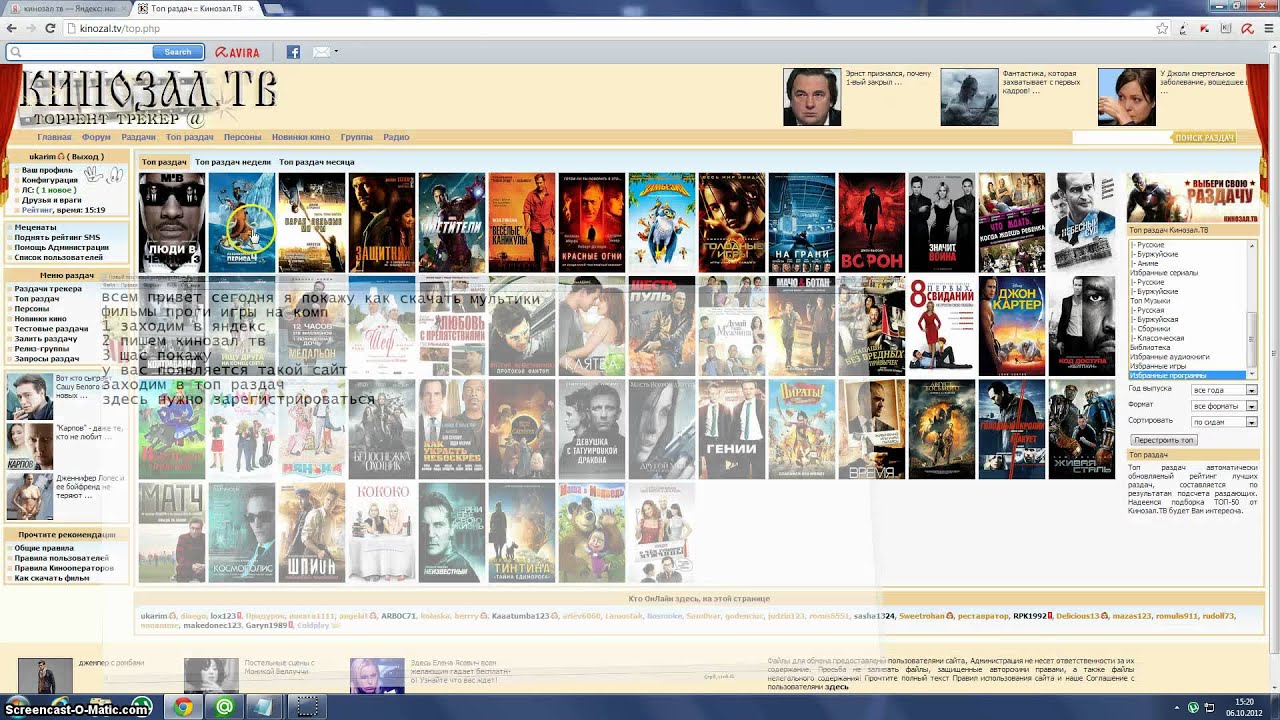The image size is (1280, 720).
Task: Switch to Топ раздач месяца tab
Action: click(316, 162)
